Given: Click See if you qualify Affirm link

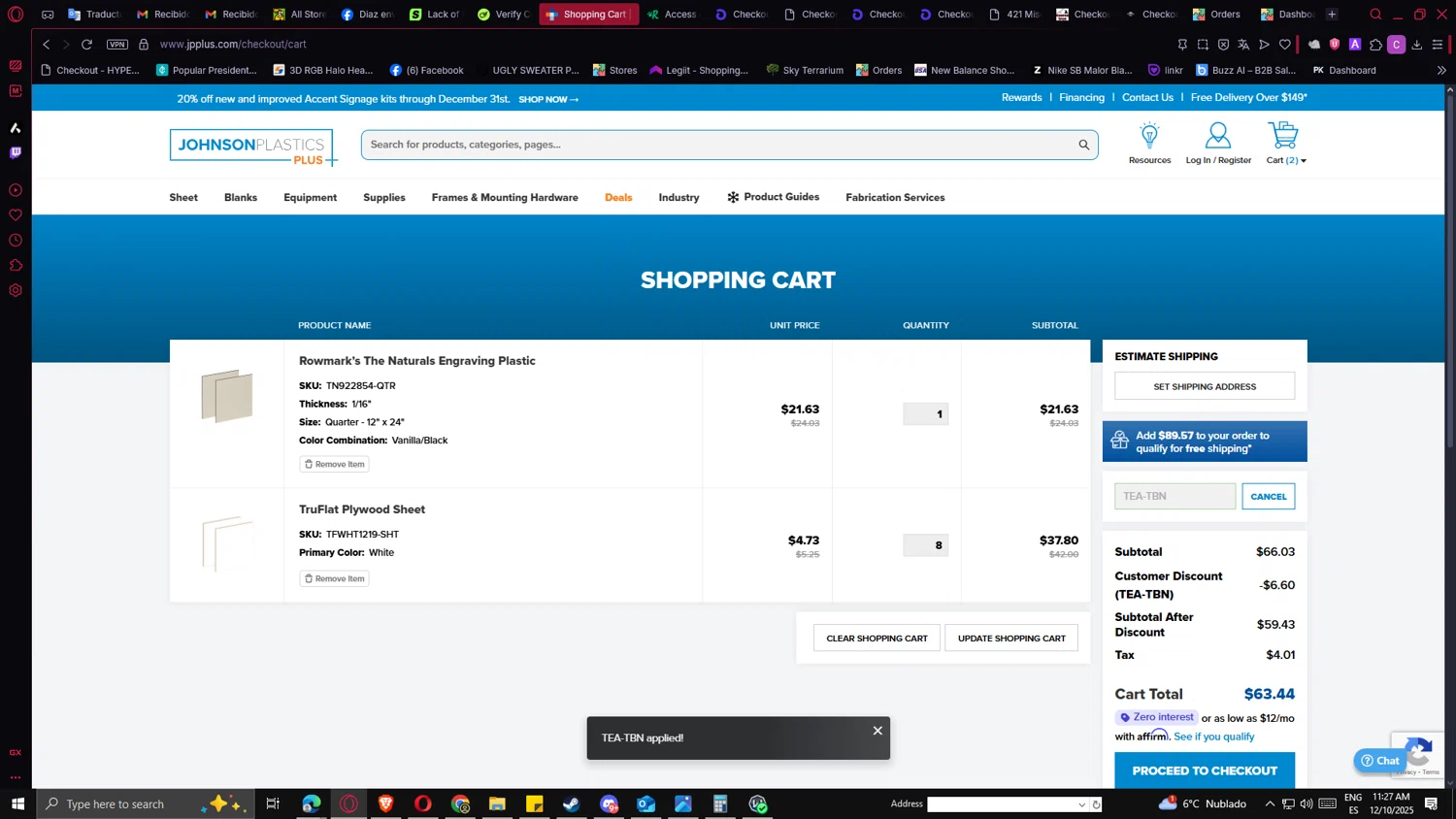Looking at the screenshot, I should tap(1214, 737).
